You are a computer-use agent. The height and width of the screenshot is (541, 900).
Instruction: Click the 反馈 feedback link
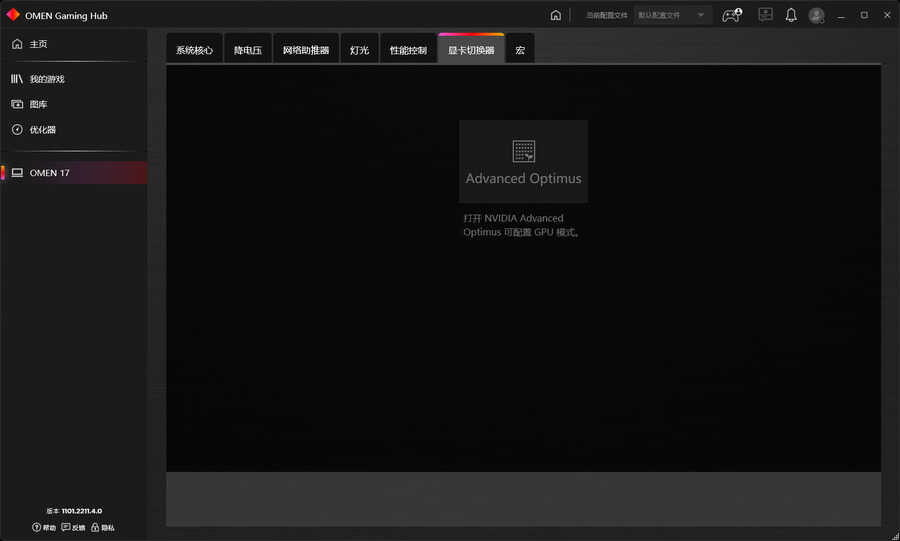pos(73,527)
